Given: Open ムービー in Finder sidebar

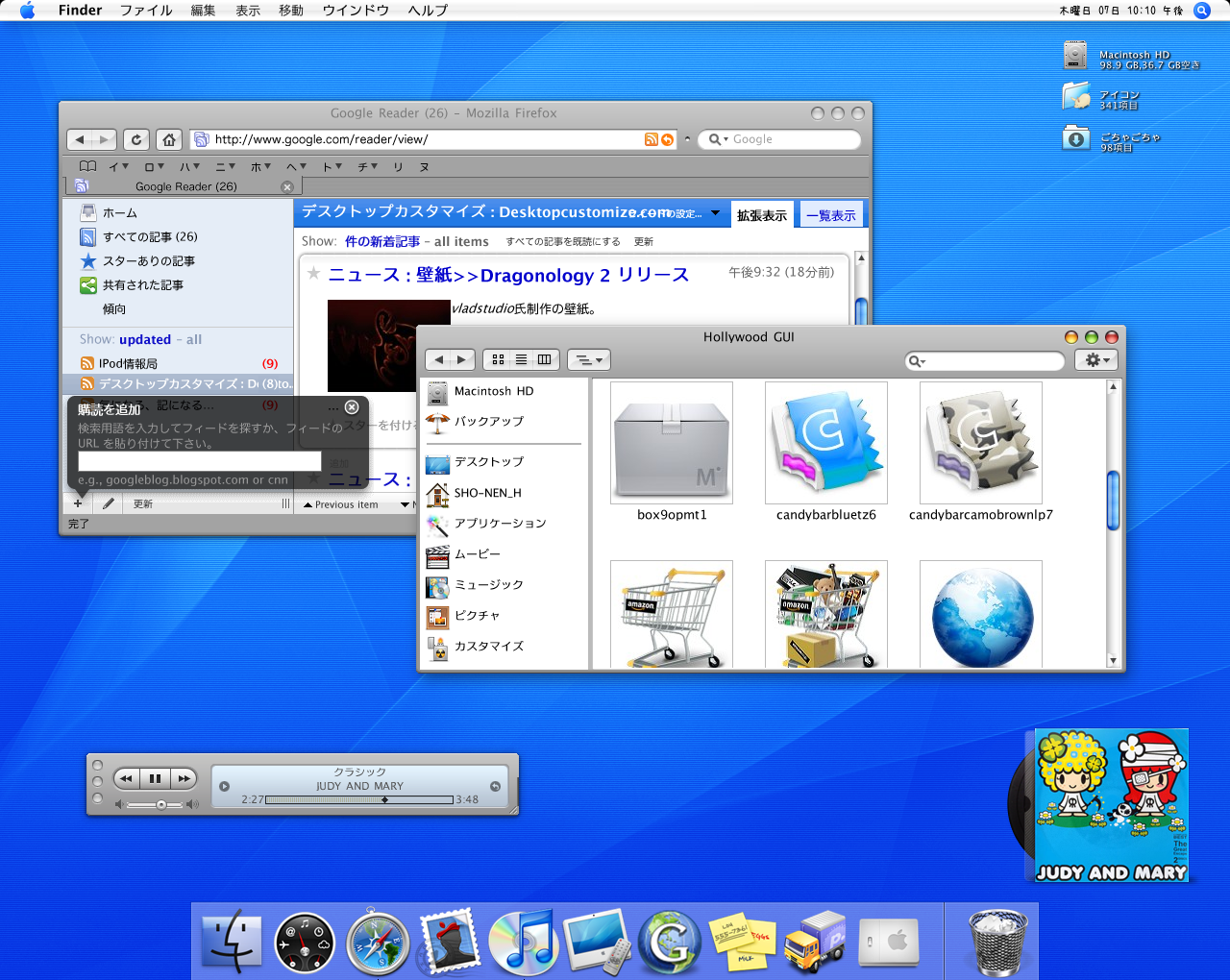Looking at the screenshot, I should (478, 553).
